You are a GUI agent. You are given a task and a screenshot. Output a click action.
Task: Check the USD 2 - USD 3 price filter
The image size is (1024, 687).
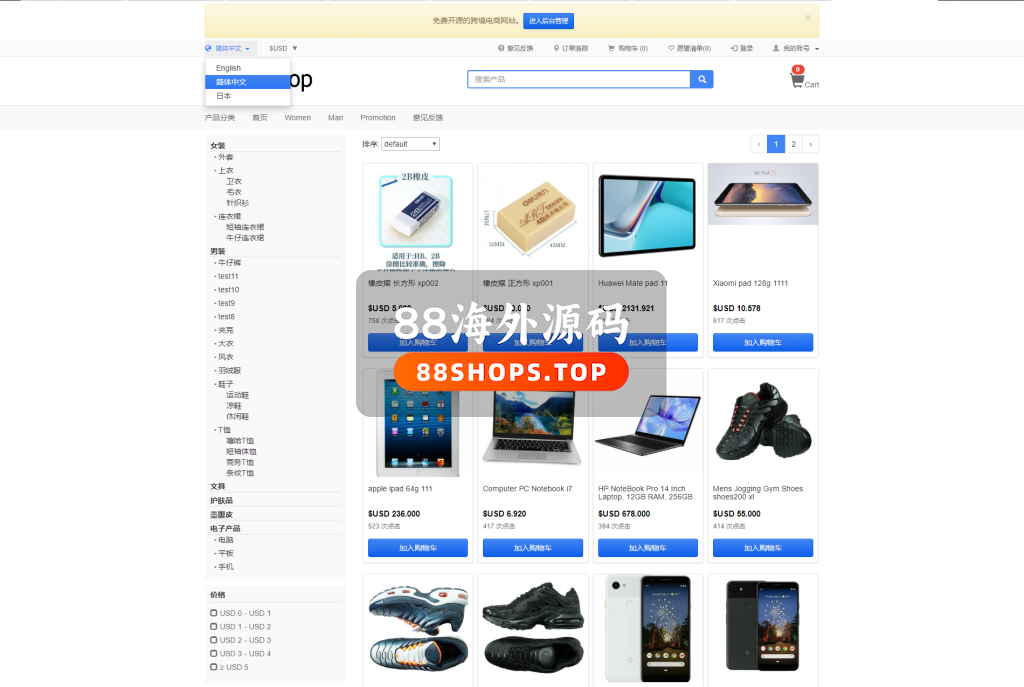coord(214,640)
